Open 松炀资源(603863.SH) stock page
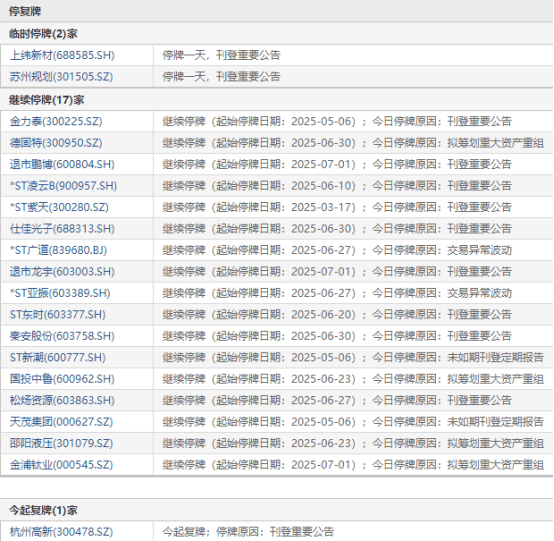This screenshot has height=541, width=554. pyautogui.click(x=62, y=400)
